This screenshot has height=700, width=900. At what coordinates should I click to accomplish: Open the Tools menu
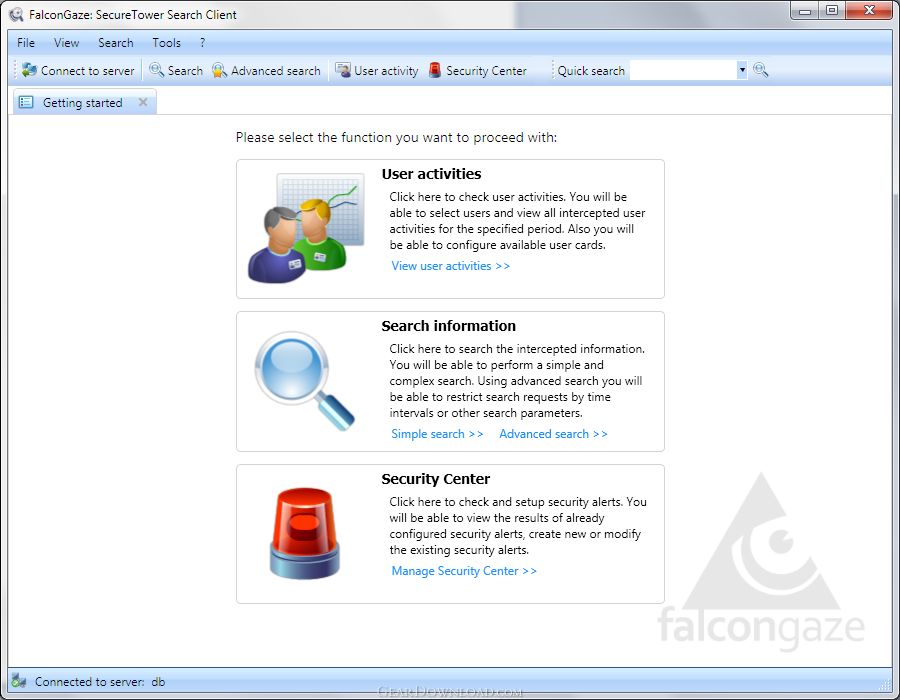pyautogui.click(x=166, y=42)
